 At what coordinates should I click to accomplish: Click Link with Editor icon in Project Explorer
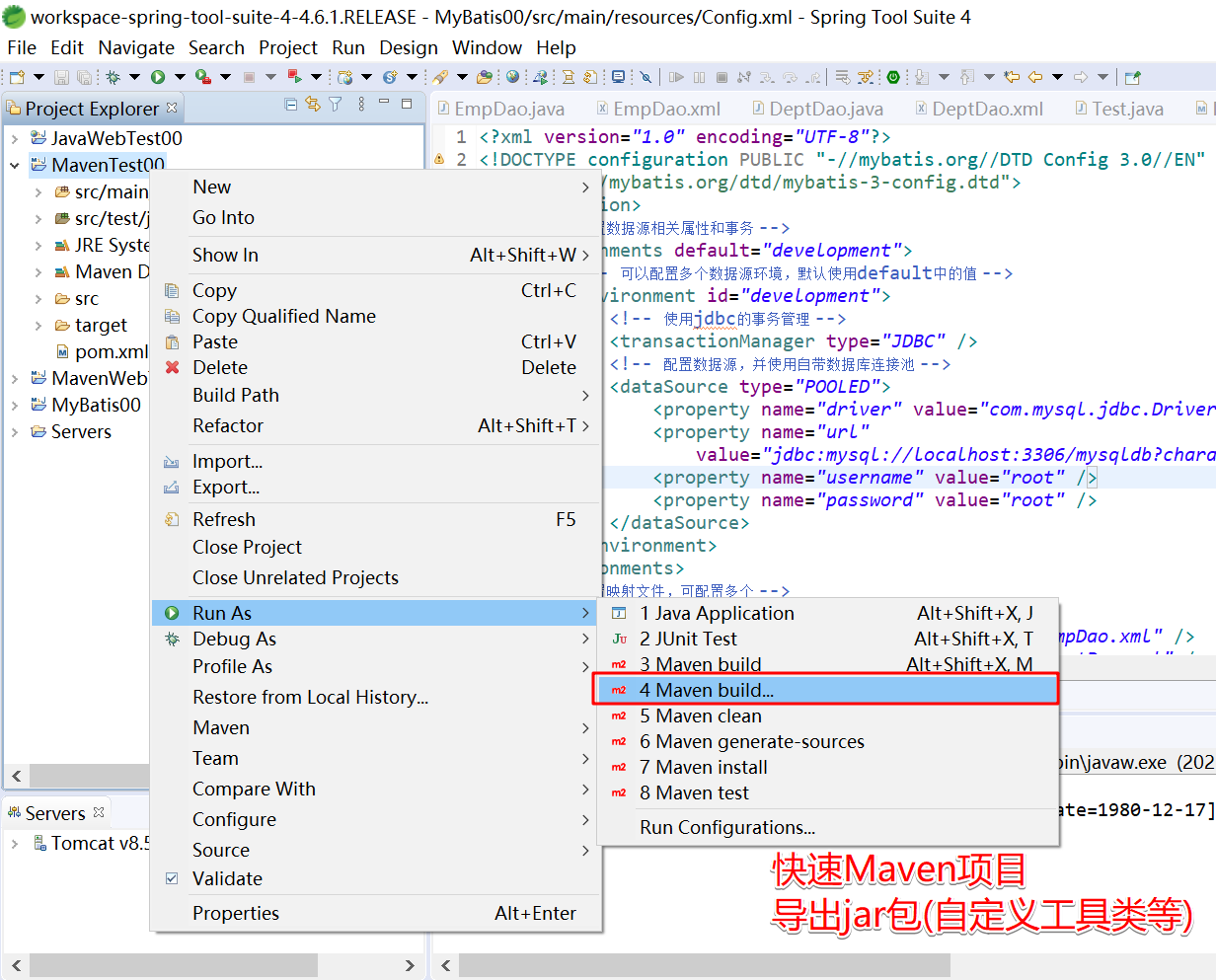(313, 104)
